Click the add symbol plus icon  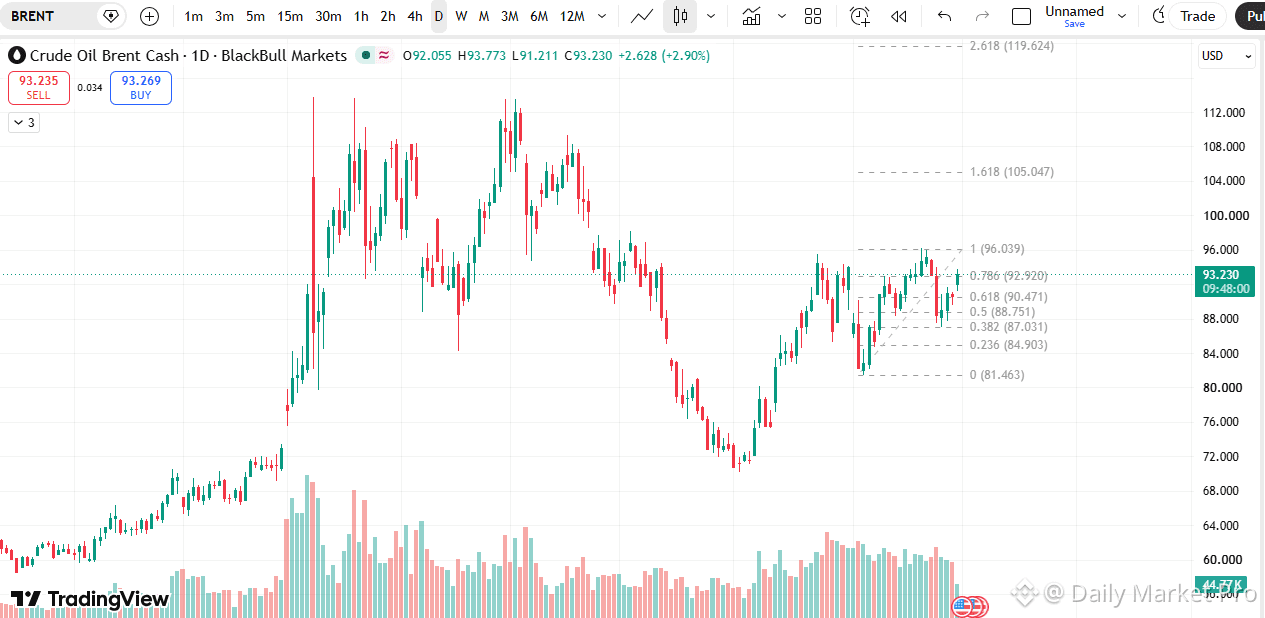coord(149,16)
